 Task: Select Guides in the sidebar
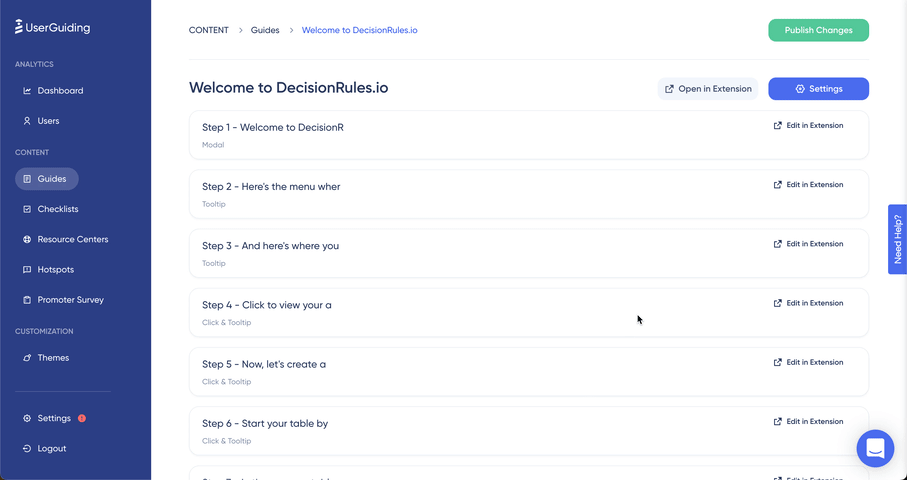pyautogui.click(x=47, y=179)
